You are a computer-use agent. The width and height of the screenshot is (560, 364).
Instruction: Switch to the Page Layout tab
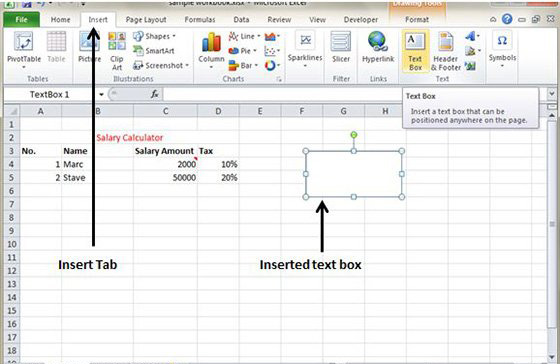coord(146,20)
